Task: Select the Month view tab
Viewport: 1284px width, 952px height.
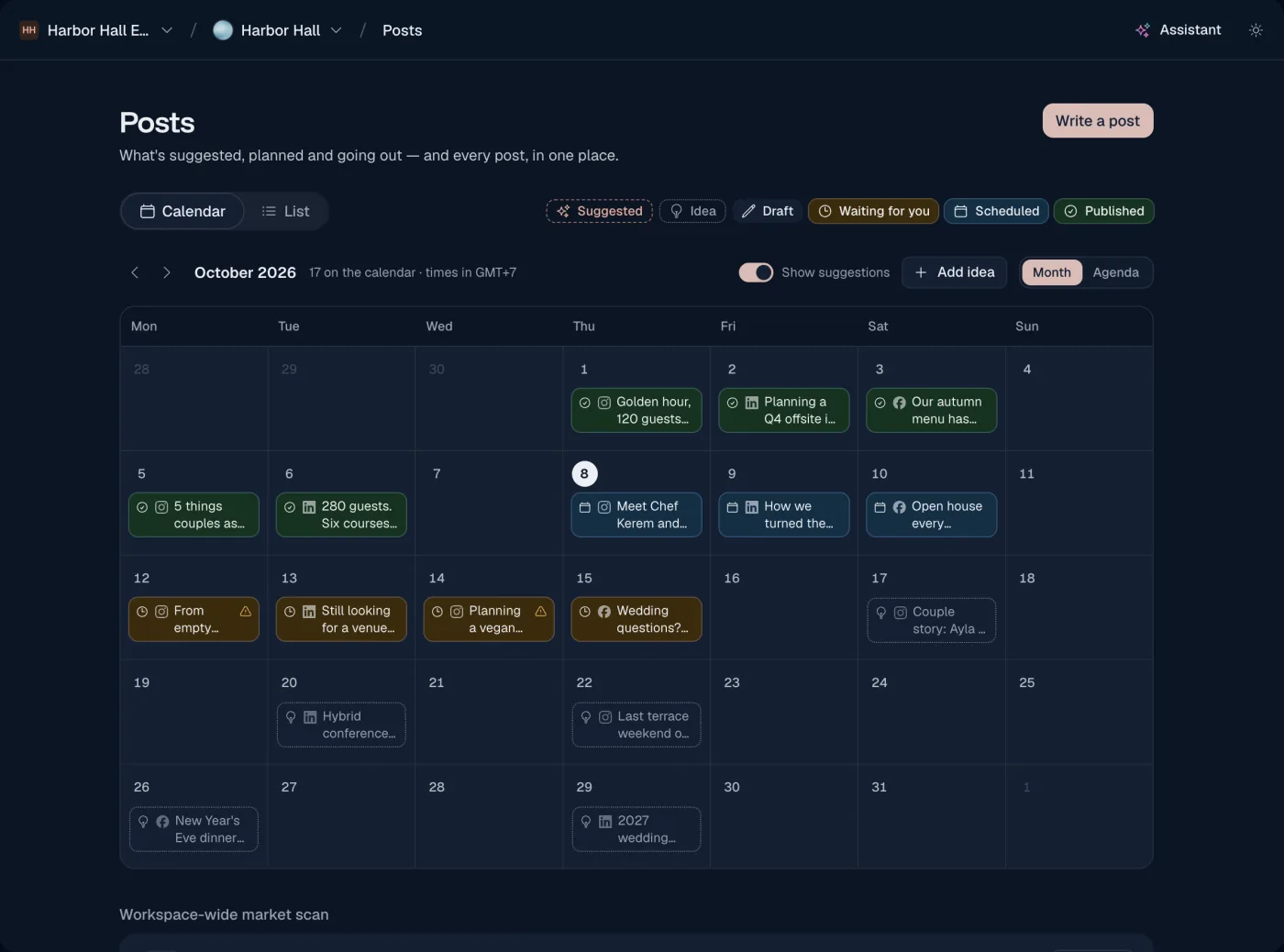Action: coord(1051,272)
